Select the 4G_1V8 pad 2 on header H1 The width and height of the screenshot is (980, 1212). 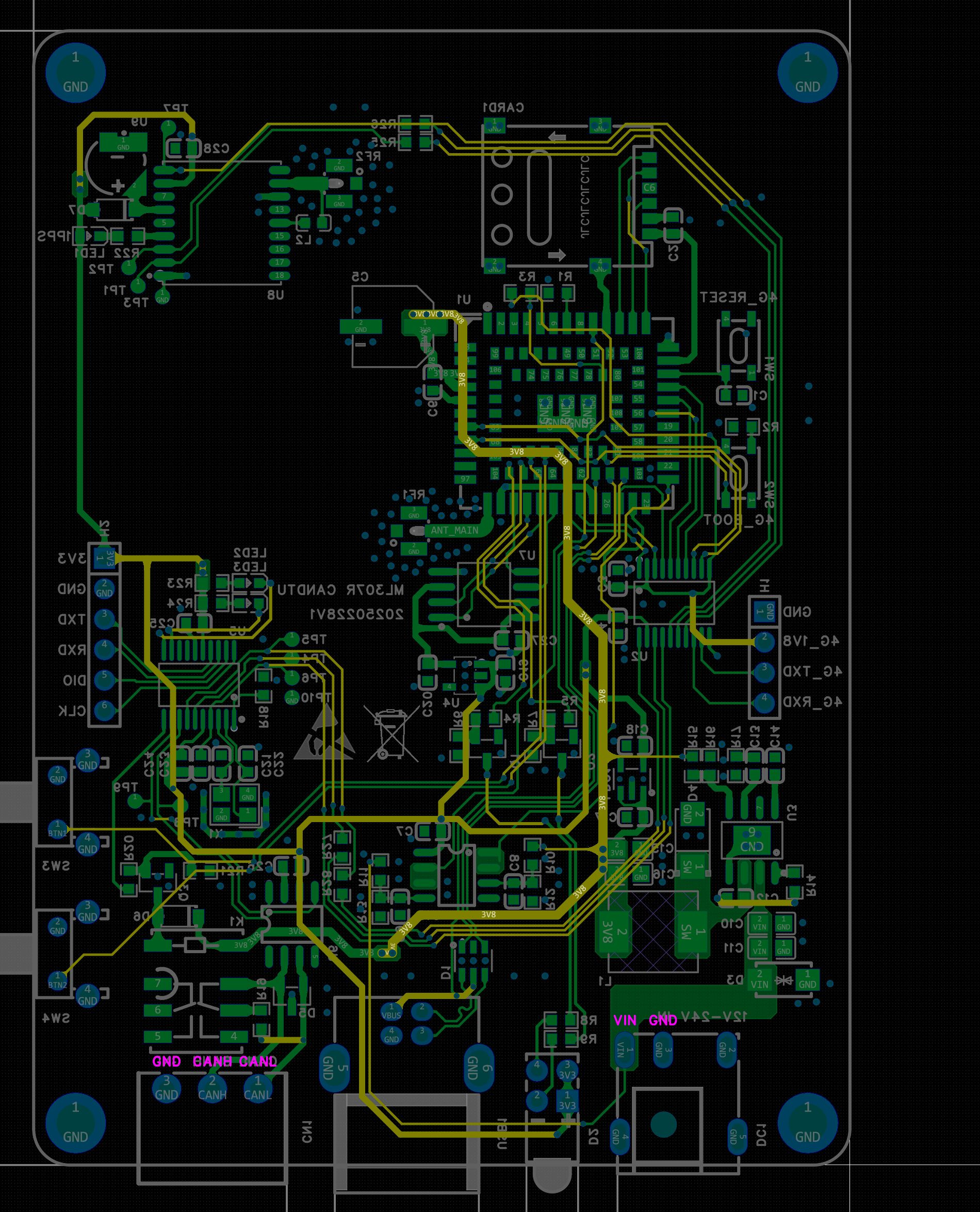tap(764, 641)
